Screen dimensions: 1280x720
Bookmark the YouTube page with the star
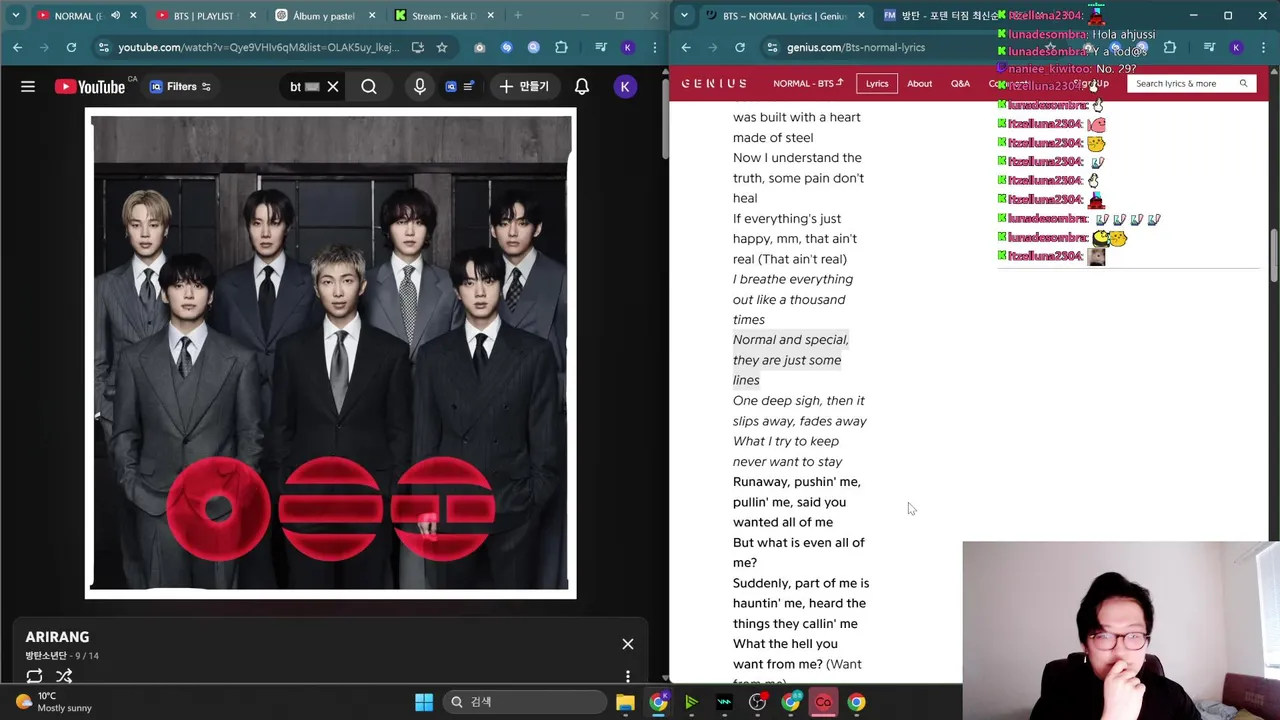click(442, 47)
